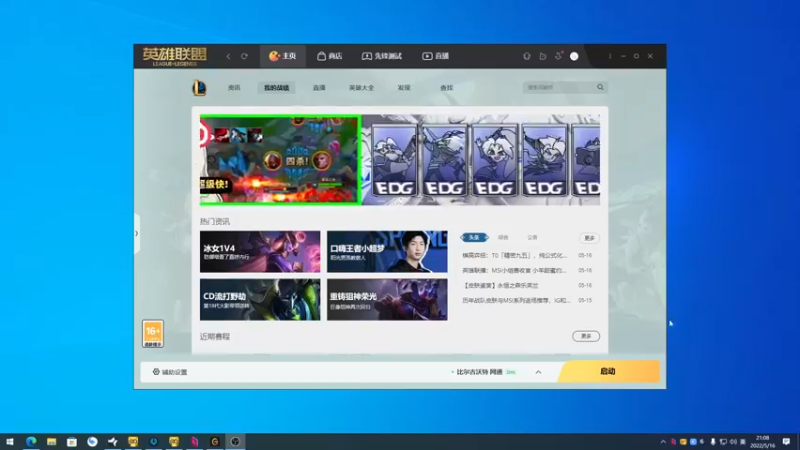
Task: Click the 比尔吉沃特 网通 server label
Action: click(479, 372)
